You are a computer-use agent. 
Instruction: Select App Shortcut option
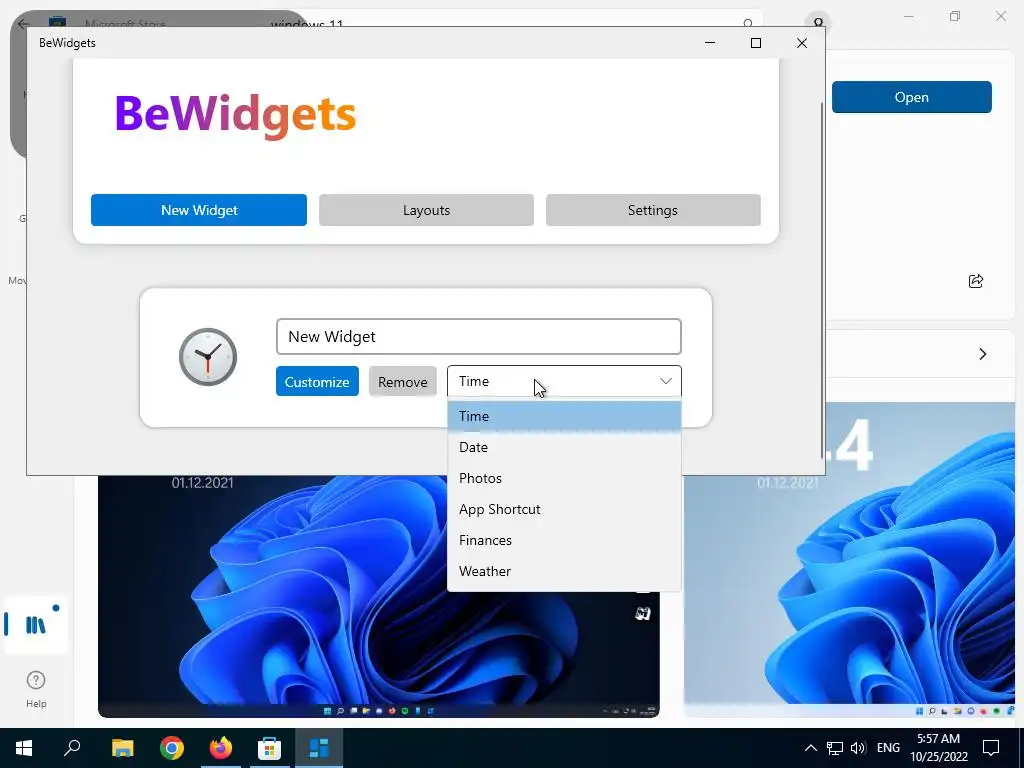point(564,509)
